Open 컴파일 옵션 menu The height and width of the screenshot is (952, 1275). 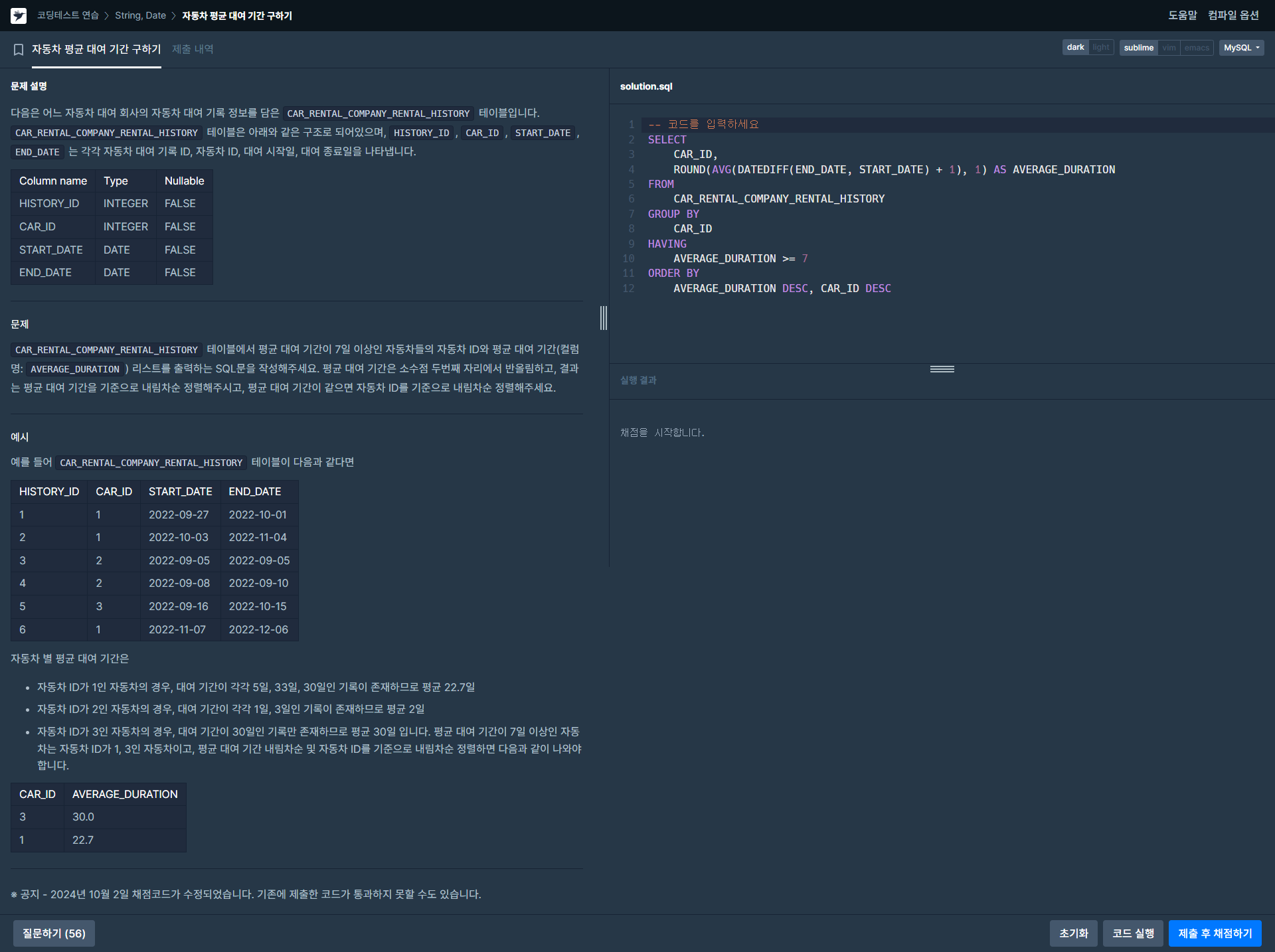point(1233,15)
